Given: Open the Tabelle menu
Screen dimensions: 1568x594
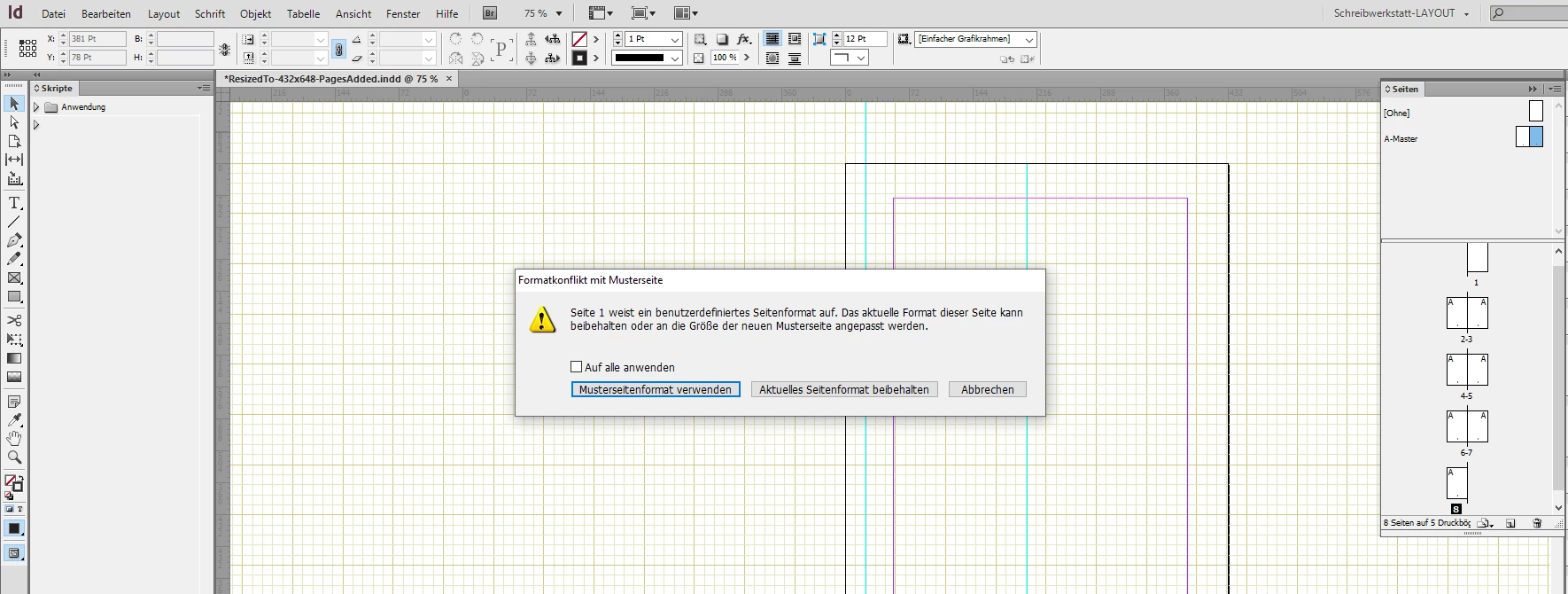Looking at the screenshot, I should point(304,13).
